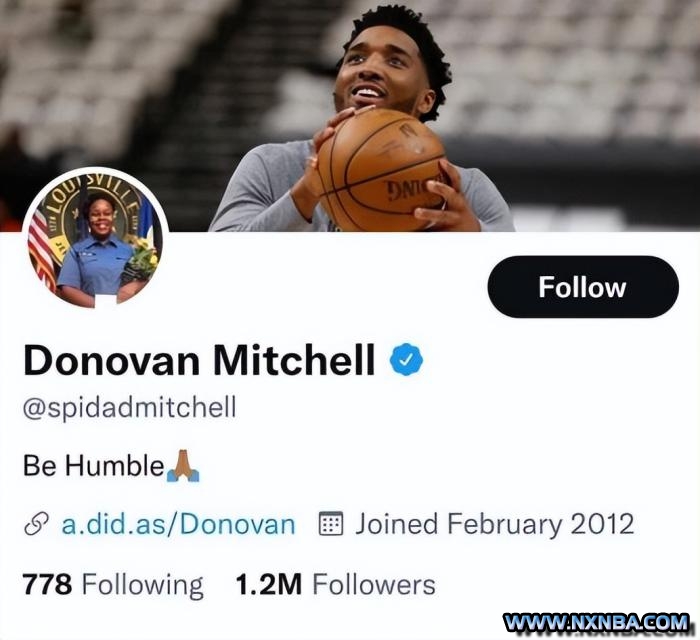700x640 pixels.
Task: Click the blue verified checkmark badge
Action: point(406,359)
